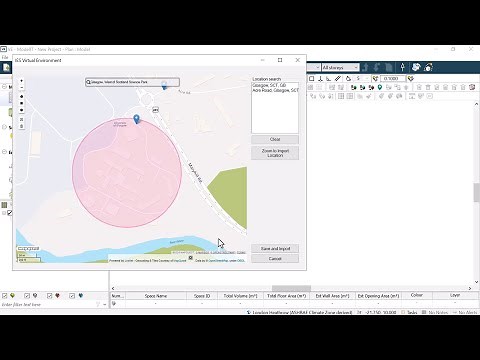Image resolution: width=480 pixels, height=360 pixels.
Task: Select 'Acre Road, Glasgow' search result
Action: [x=275, y=90]
